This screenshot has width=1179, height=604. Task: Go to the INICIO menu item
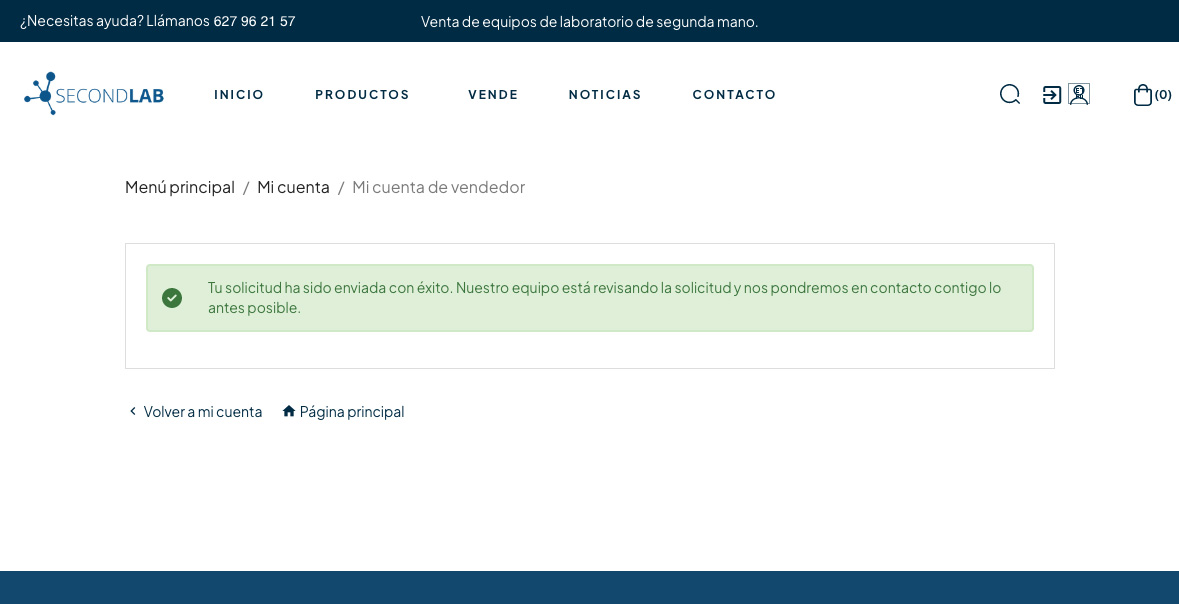tap(239, 95)
